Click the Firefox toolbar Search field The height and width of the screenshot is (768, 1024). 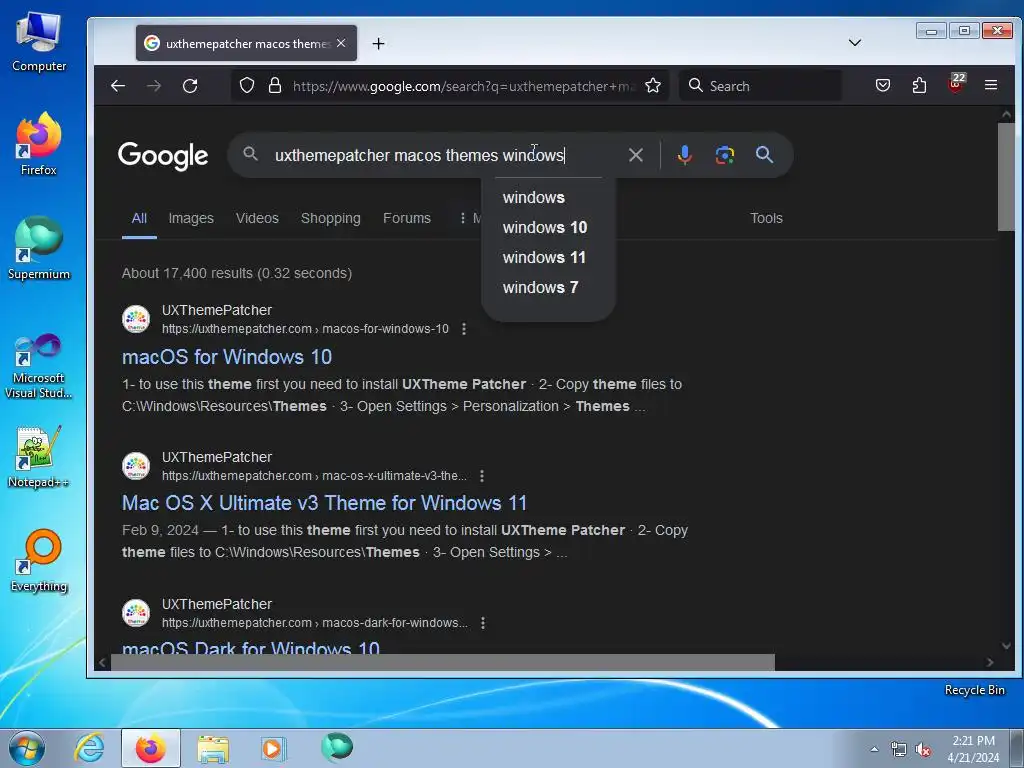coord(760,86)
